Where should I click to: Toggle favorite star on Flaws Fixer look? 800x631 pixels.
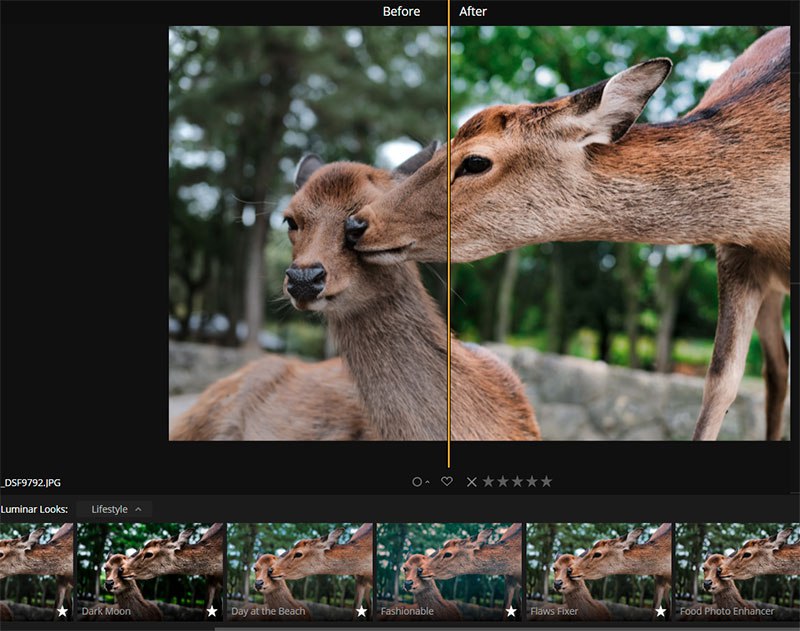tap(660, 611)
